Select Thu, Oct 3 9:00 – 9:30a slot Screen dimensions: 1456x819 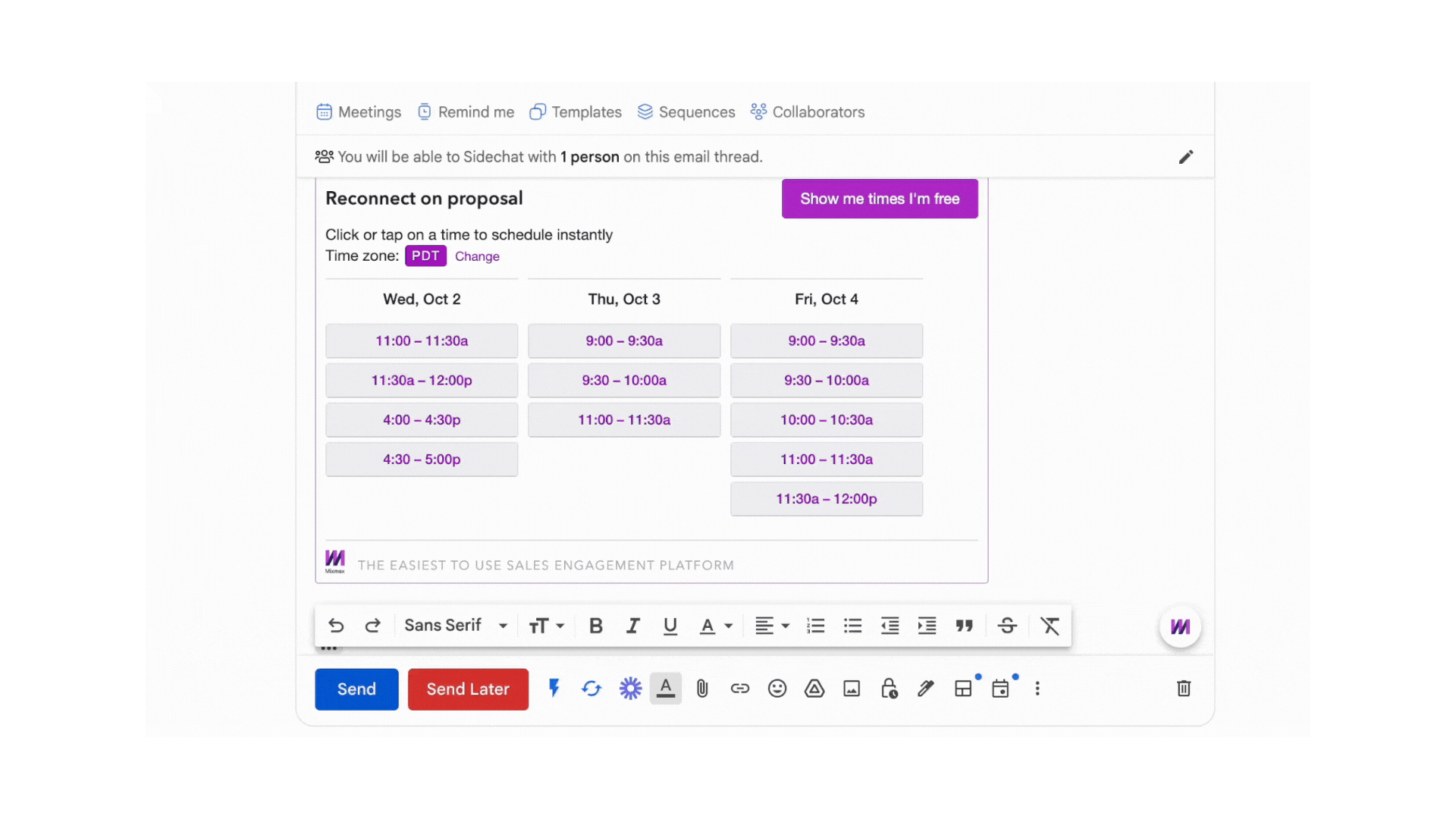coord(624,340)
